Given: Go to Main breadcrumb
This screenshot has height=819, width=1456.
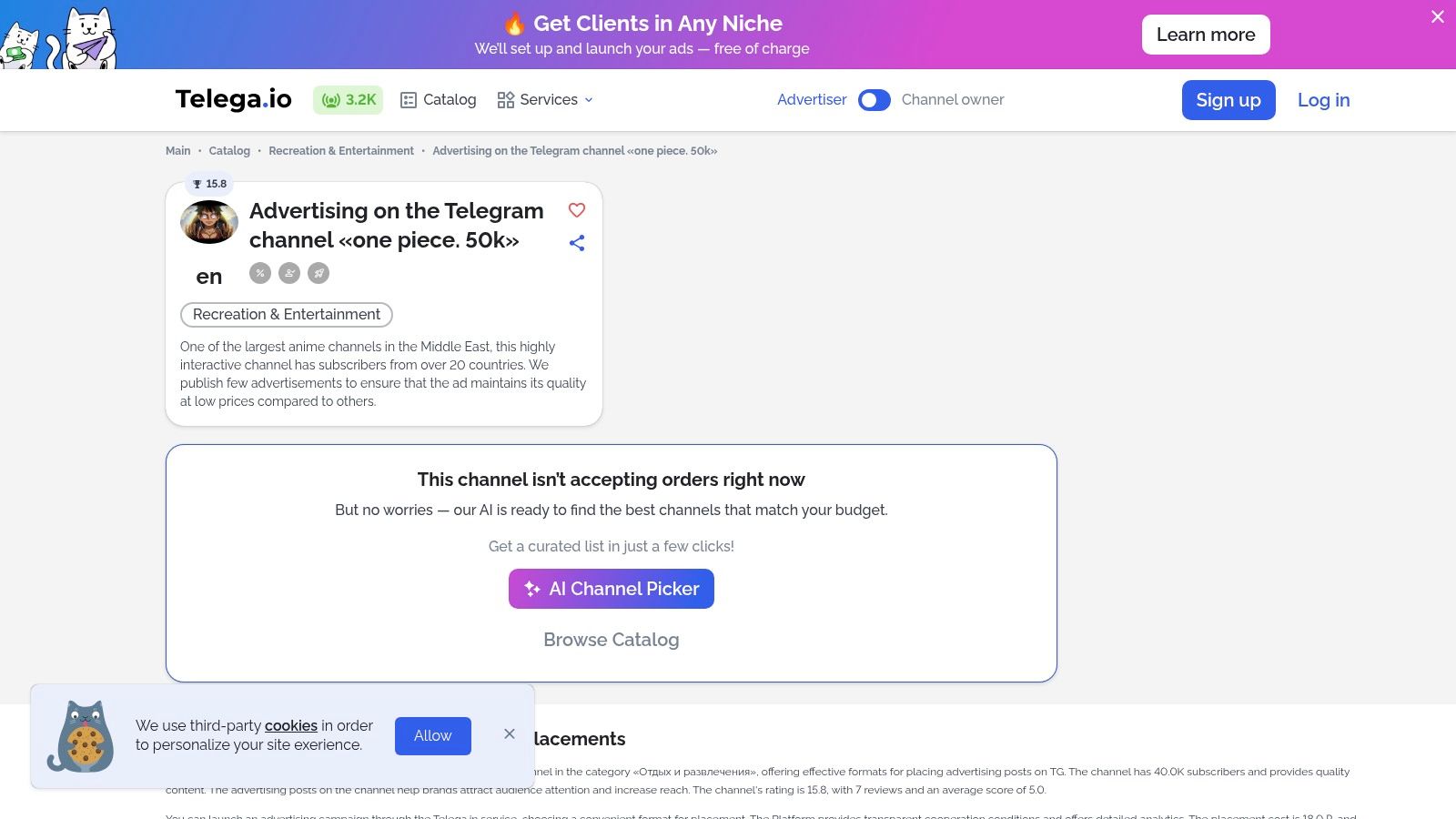Looking at the screenshot, I should coord(177,151).
